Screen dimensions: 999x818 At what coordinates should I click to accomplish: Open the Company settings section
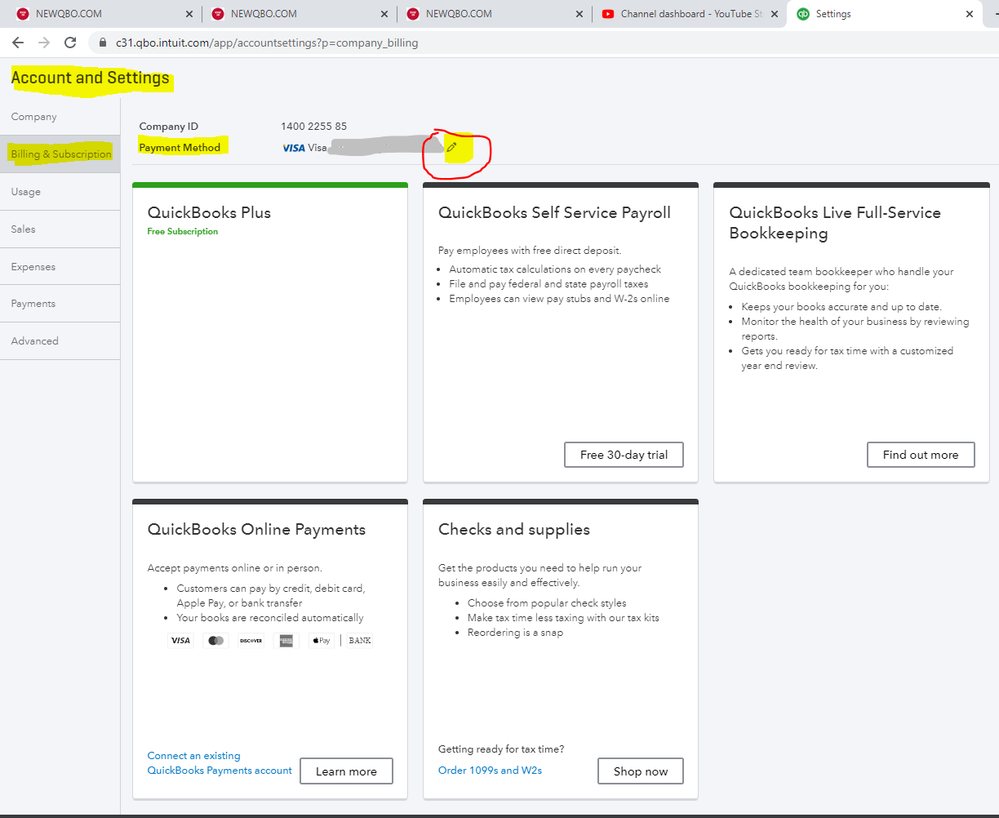tap(60, 117)
